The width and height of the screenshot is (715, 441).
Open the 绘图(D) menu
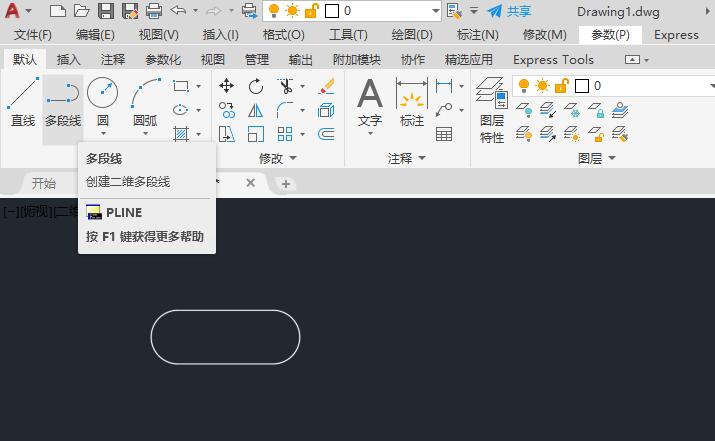[x=412, y=35]
